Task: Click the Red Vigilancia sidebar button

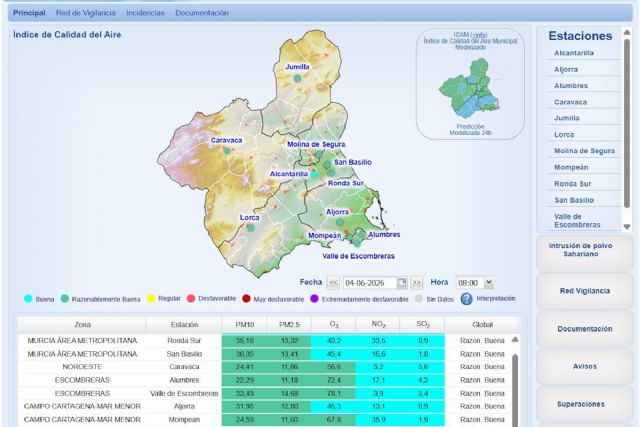Action: pos(584,291)
